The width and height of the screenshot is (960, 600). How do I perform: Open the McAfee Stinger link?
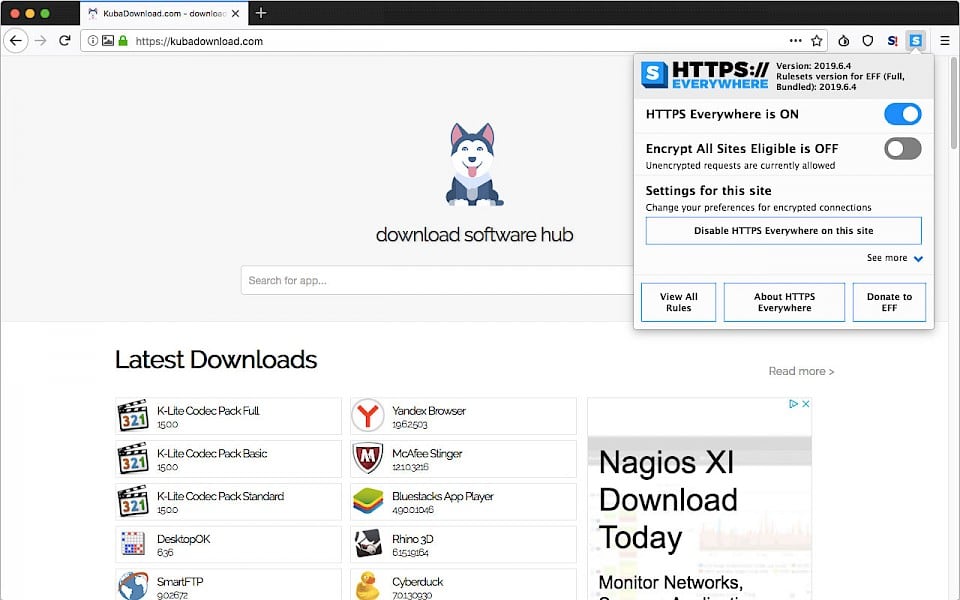pyautogui.click(x=427, y=454)
